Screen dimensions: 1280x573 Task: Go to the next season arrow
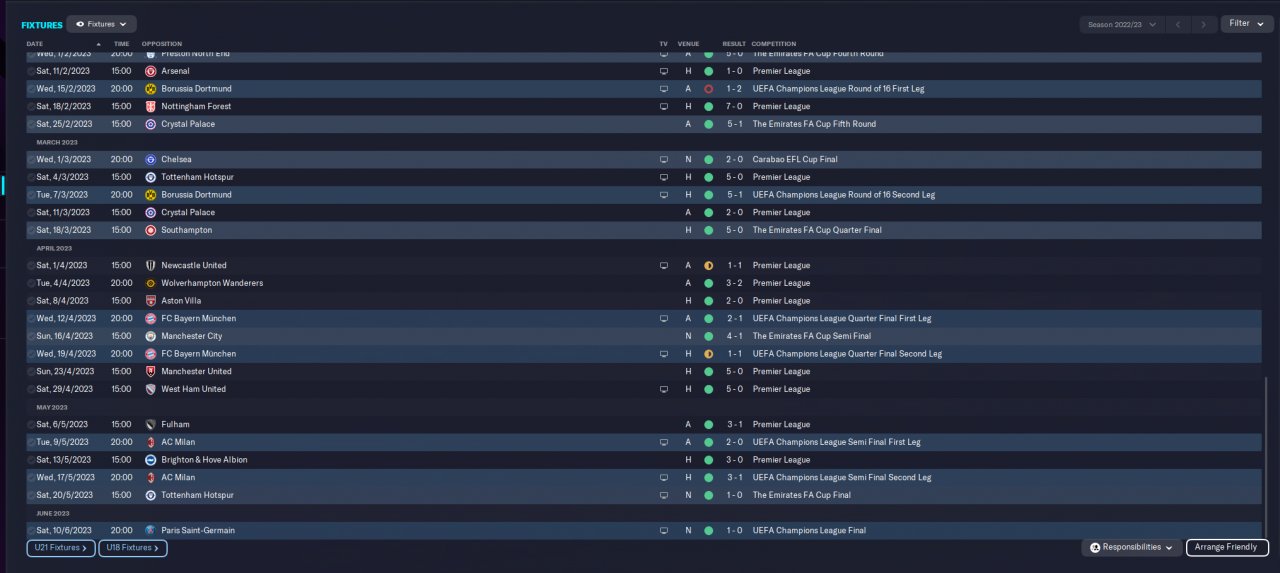1204,24
